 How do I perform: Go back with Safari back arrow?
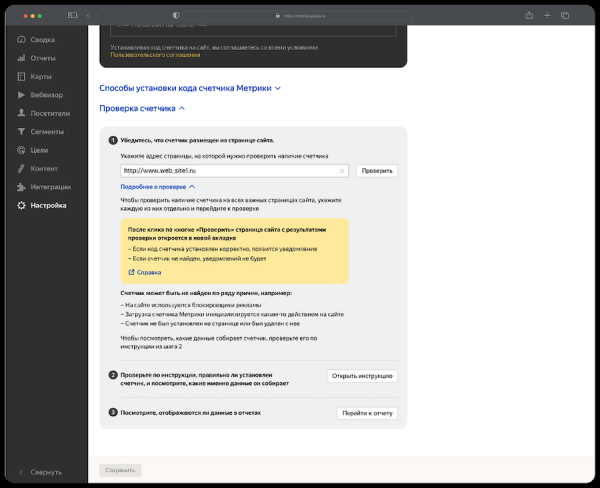[88, 15]
